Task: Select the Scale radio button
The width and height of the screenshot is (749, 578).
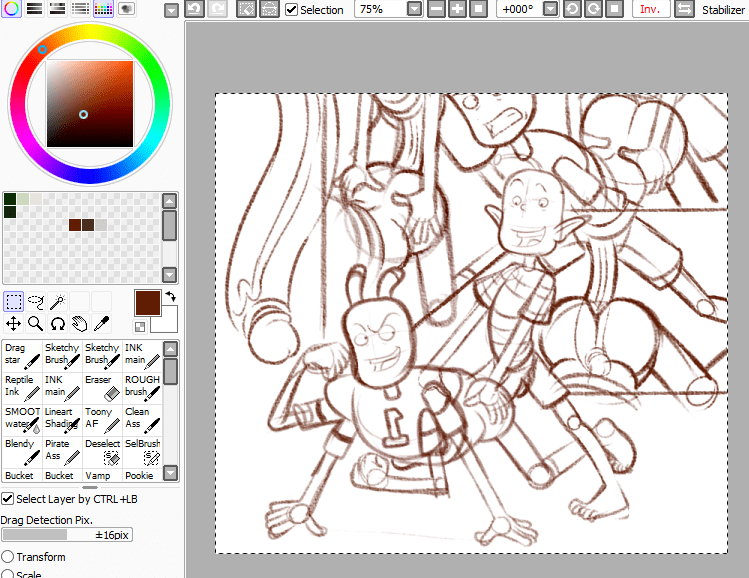Action: click(7, 574)
